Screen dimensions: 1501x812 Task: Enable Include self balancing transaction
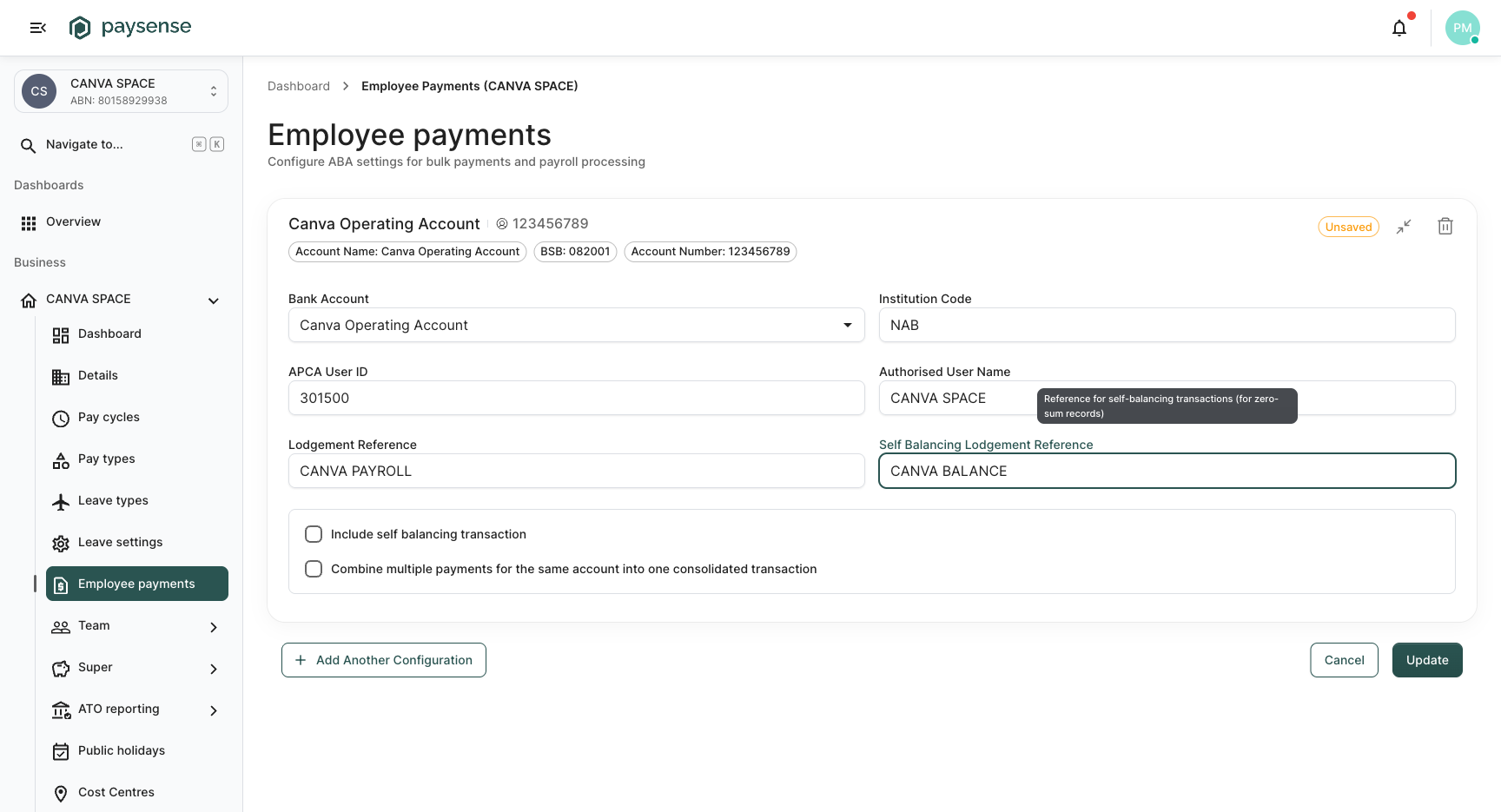pos(314,534)
